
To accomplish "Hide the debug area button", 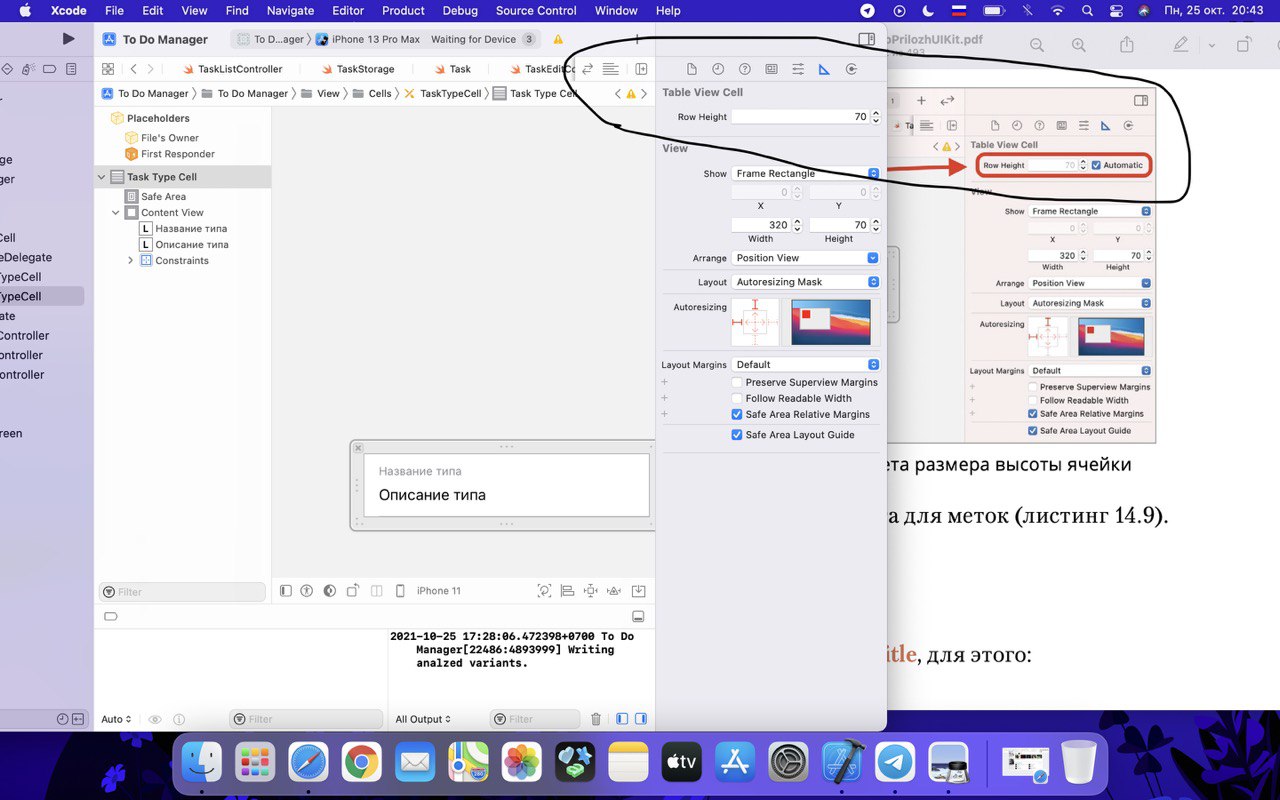I will pos(639,616).
